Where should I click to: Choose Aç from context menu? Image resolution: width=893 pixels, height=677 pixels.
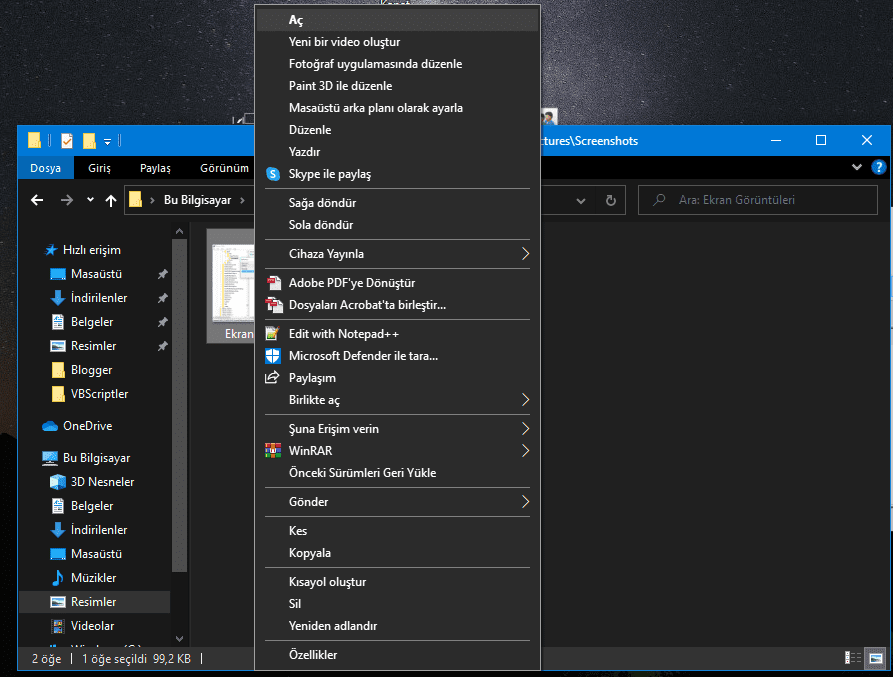(x=398, y=20)
